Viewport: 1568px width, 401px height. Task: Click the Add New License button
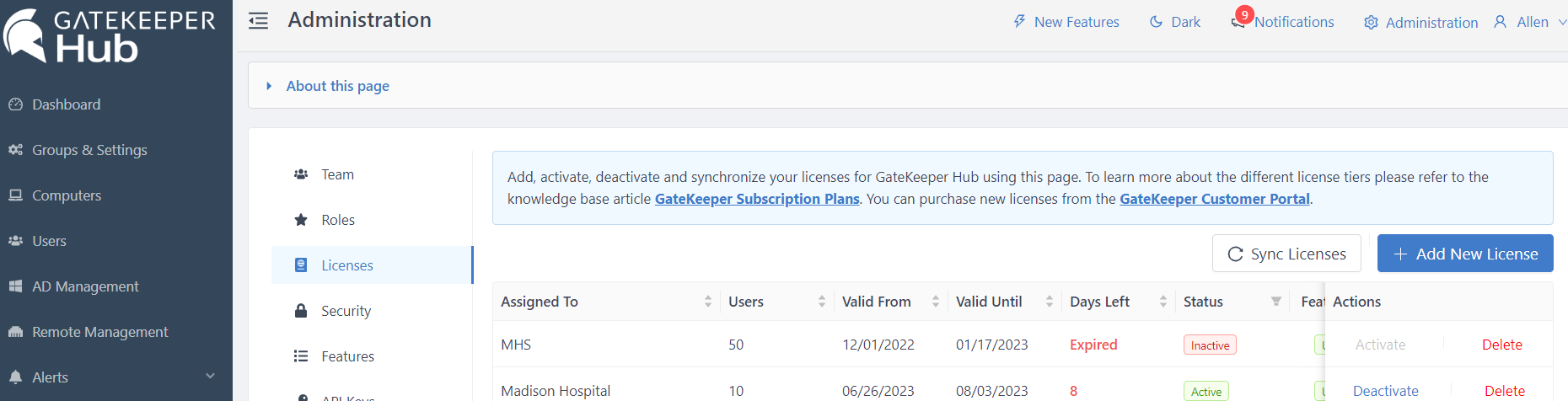(1464, 254)
